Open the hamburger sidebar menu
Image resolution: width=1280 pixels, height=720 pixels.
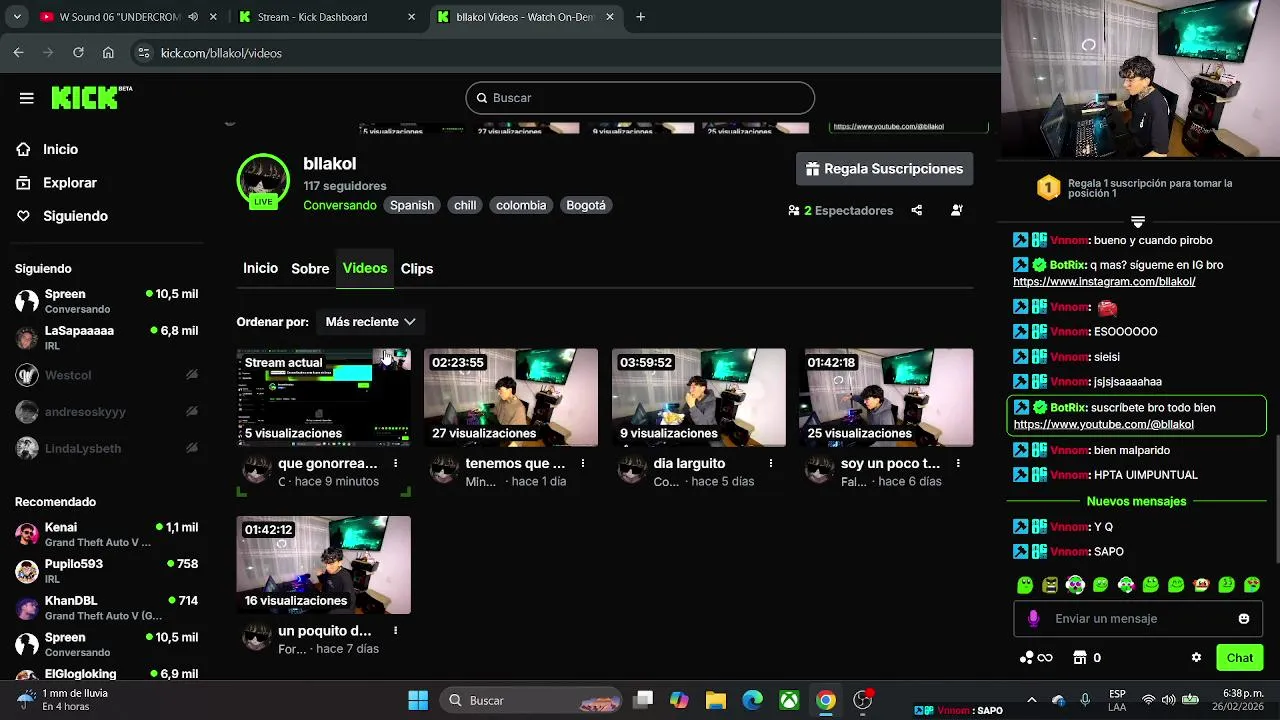(x=27, y=98)
